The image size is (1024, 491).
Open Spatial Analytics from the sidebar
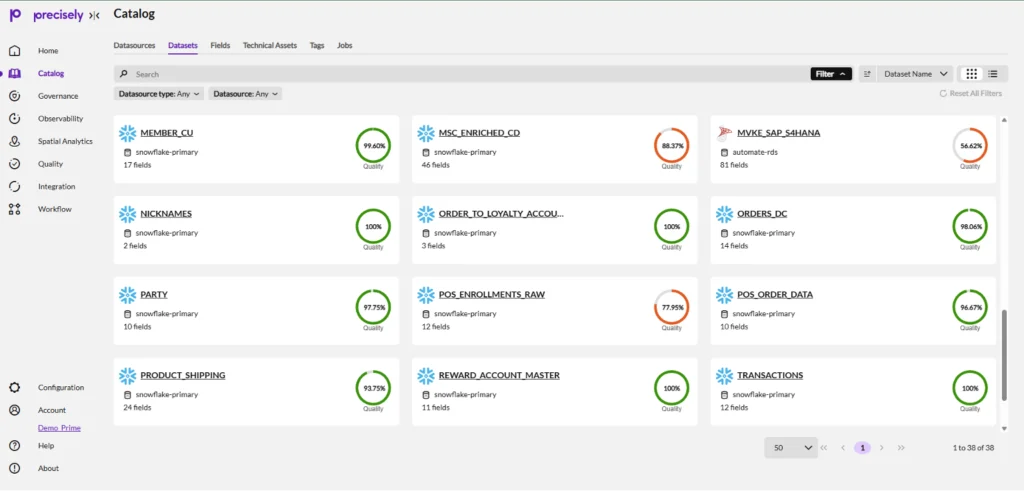tap(14, 141)
